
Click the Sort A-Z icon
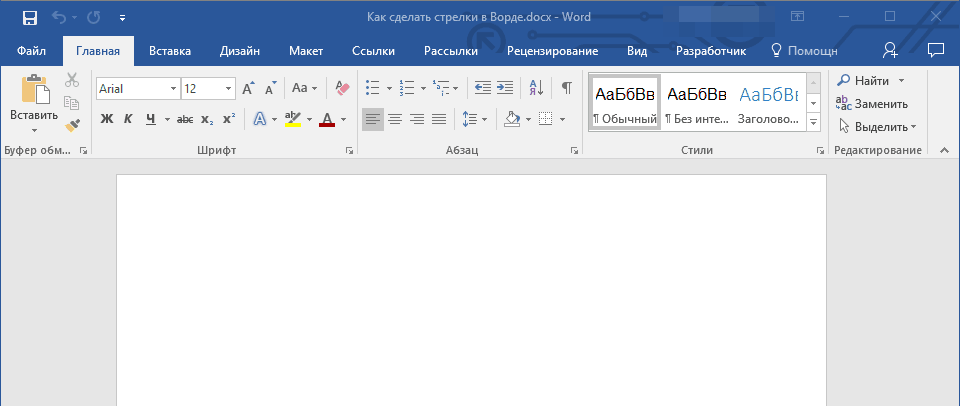[x=535, y=88]
